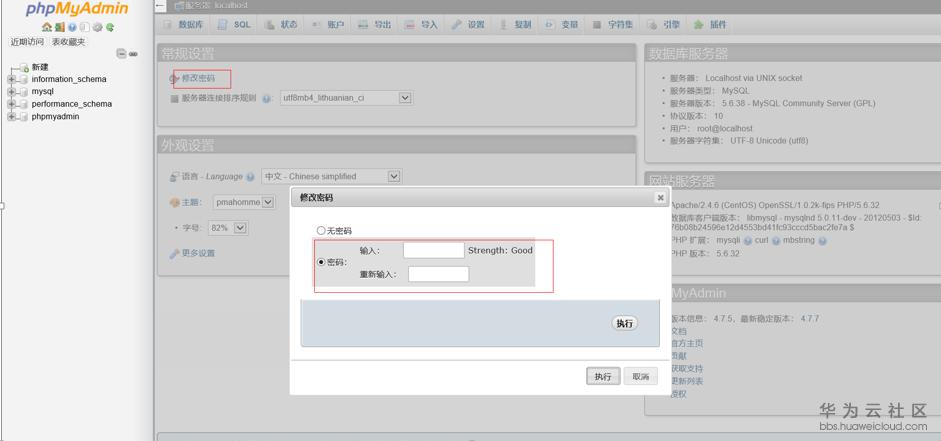Open help icon next to mbstring extension
Viewport: 941px width, 441px height.
pyautogui.click(x=822, y=241)
